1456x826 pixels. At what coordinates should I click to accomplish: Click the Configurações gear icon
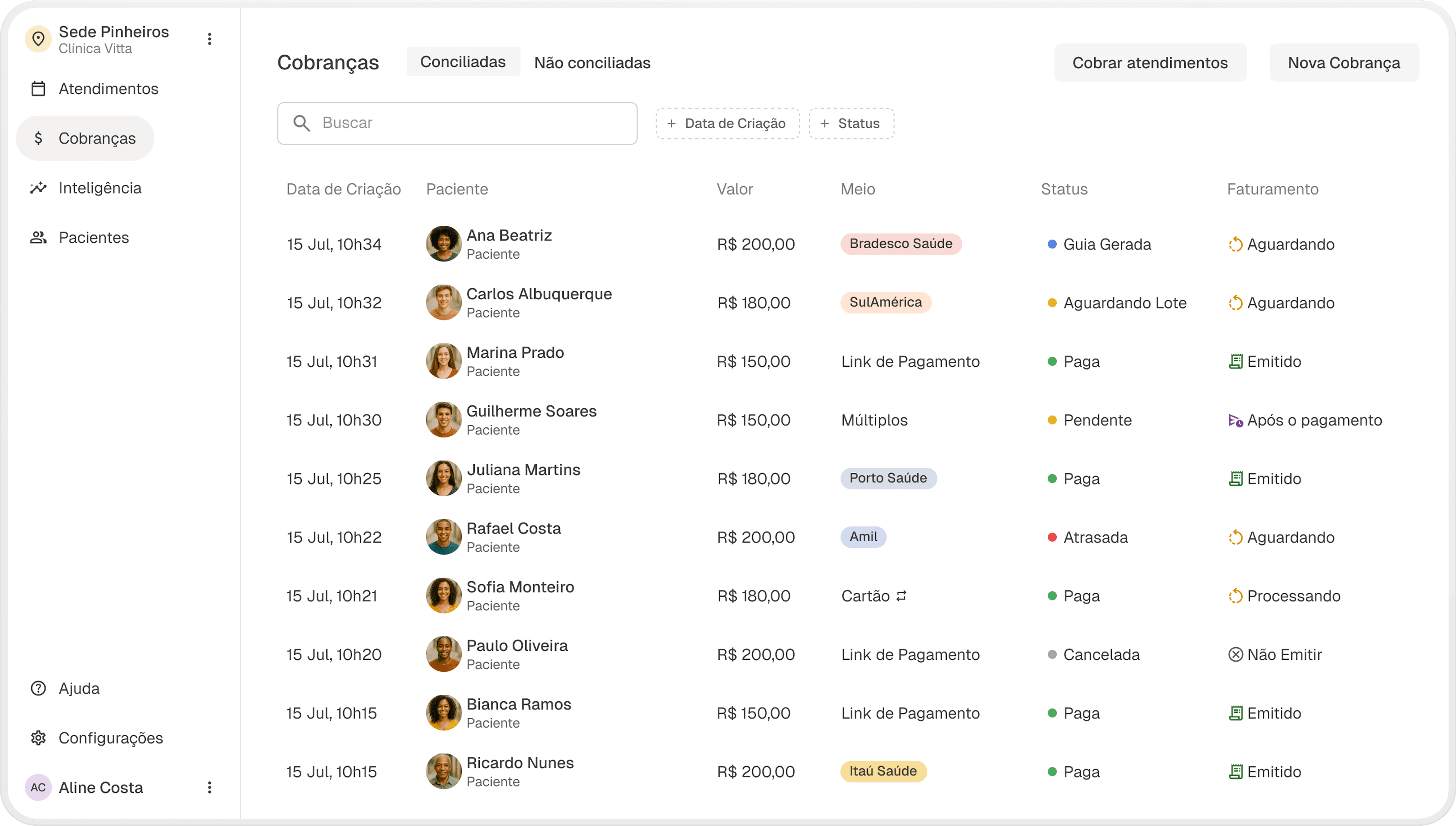pos(38,738)
